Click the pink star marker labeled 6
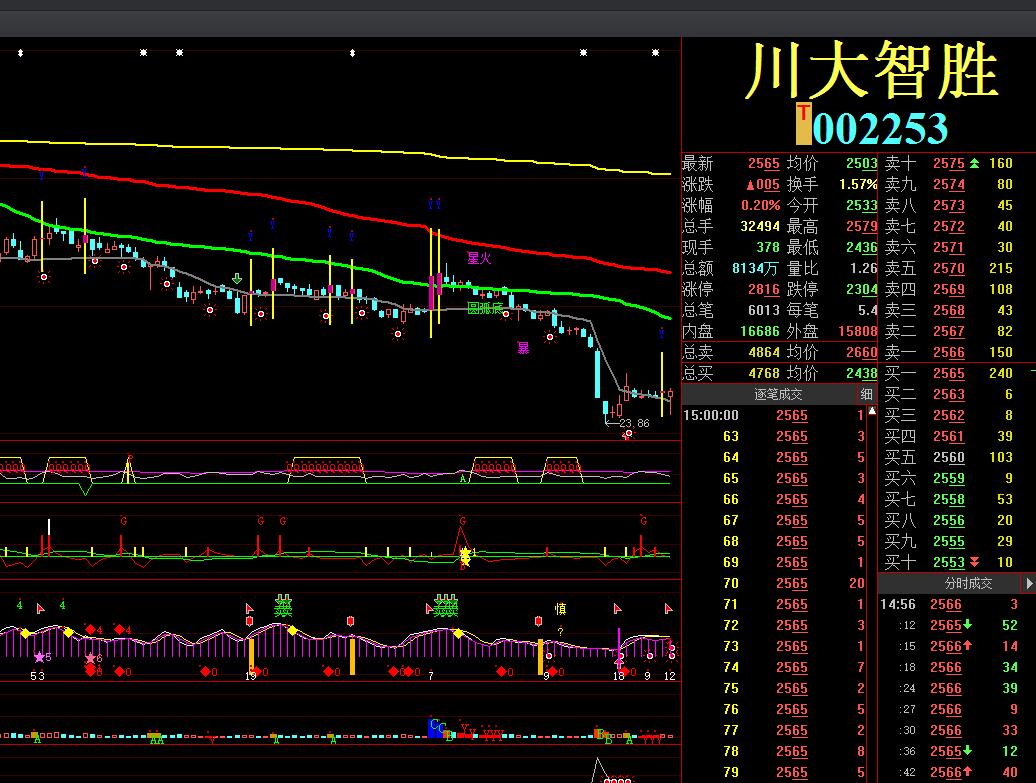The height and width of the screenshot is (783, 1036). (x=91, y=658)
